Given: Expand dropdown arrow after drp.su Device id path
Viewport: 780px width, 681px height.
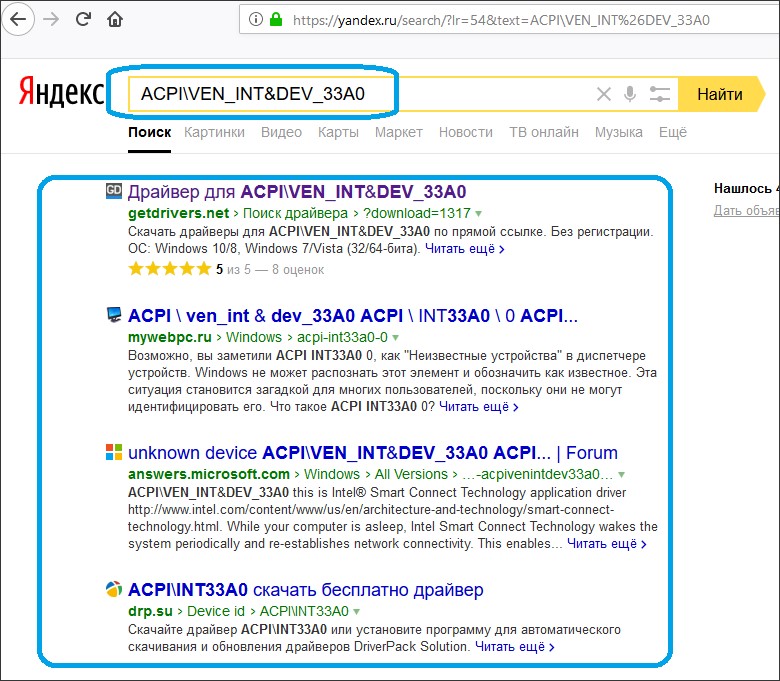Looking at the screenshot, I should coord(357,612).
